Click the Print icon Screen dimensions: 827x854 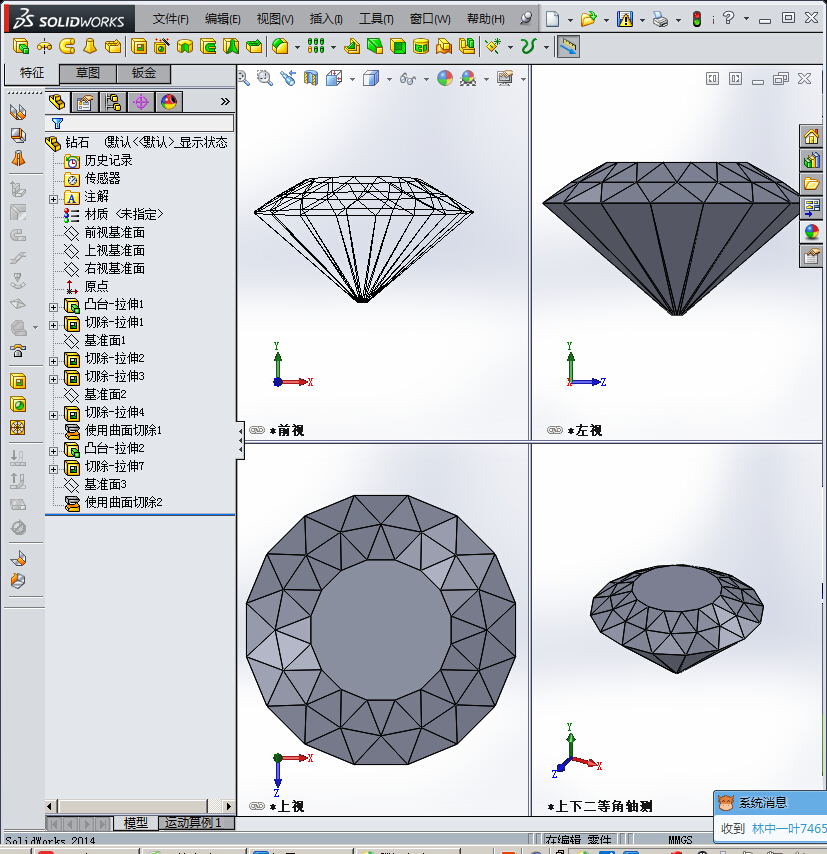[660, 20]
